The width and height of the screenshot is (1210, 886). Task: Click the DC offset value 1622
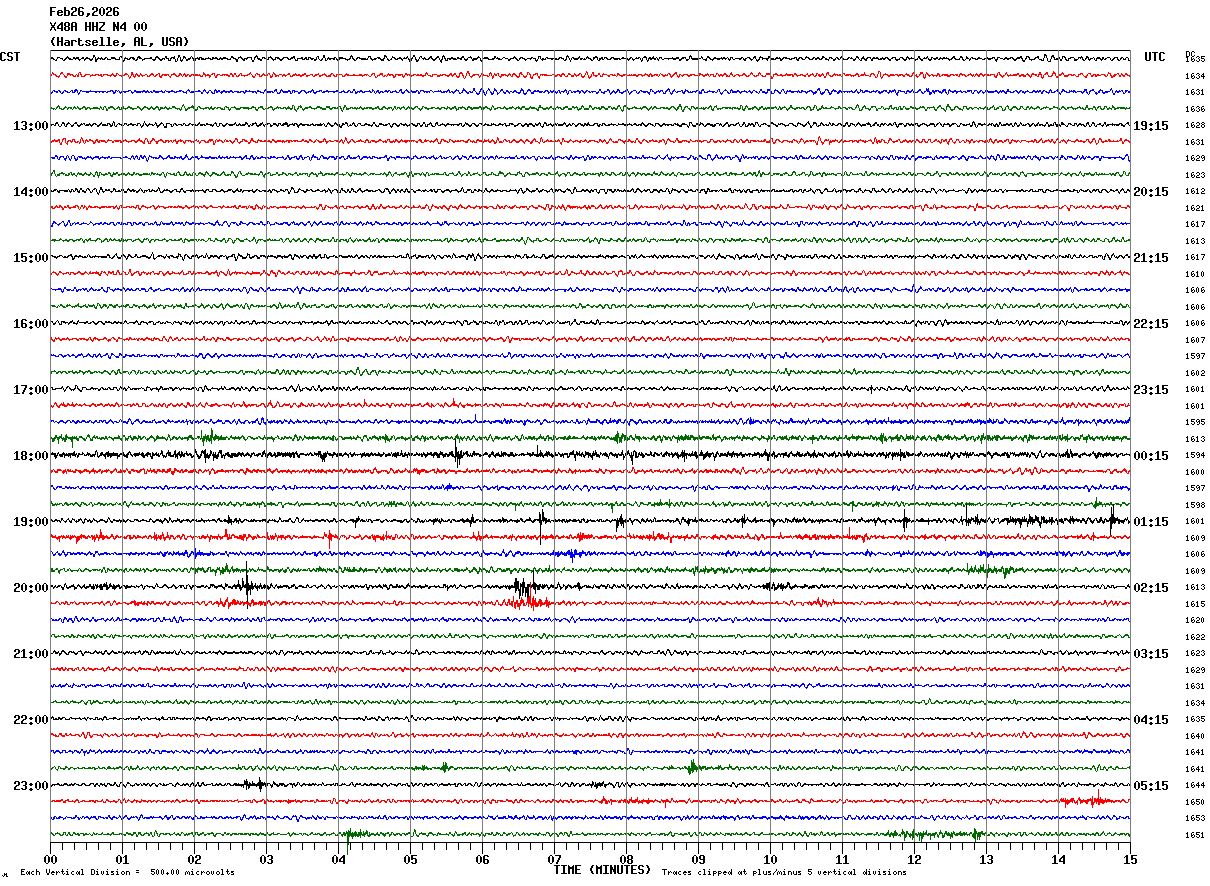(1194, 637)
